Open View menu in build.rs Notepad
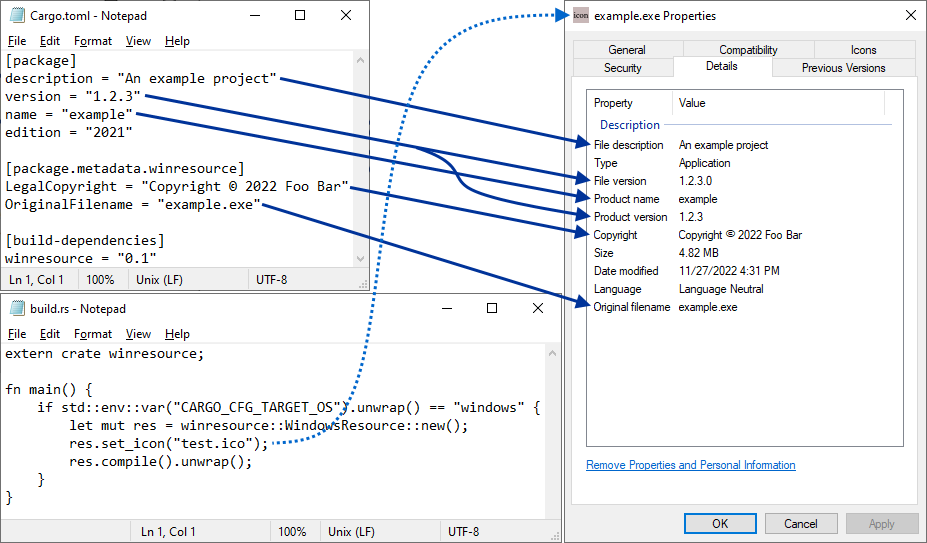Image resolution: width=927 pixels, height=543 pixels. coord(138,334)
